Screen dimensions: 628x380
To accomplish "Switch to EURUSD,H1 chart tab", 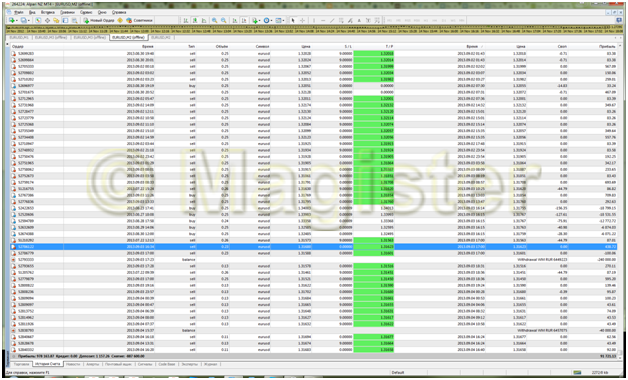I will 19,37.
